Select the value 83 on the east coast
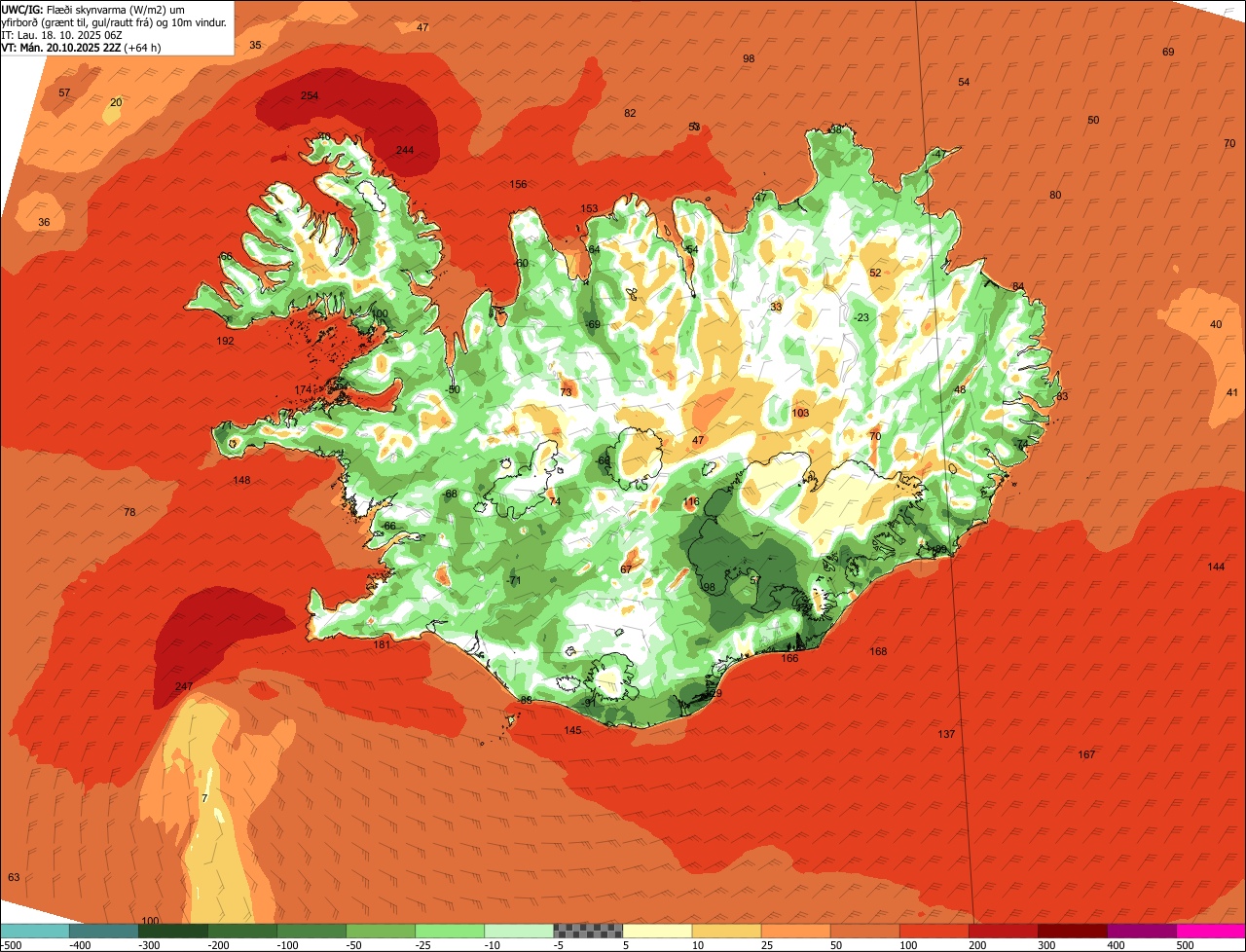 pos(1062,396)
